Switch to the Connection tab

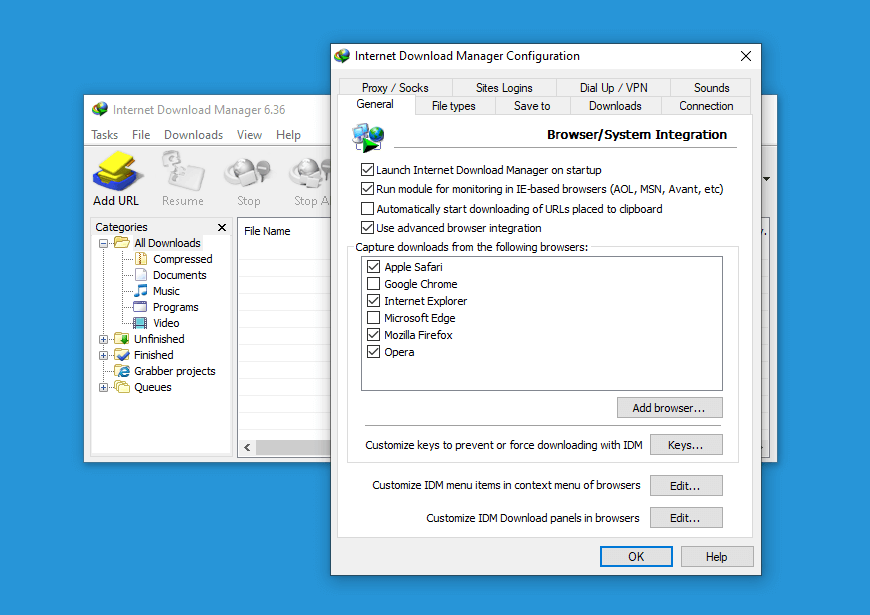pos(706,105)
